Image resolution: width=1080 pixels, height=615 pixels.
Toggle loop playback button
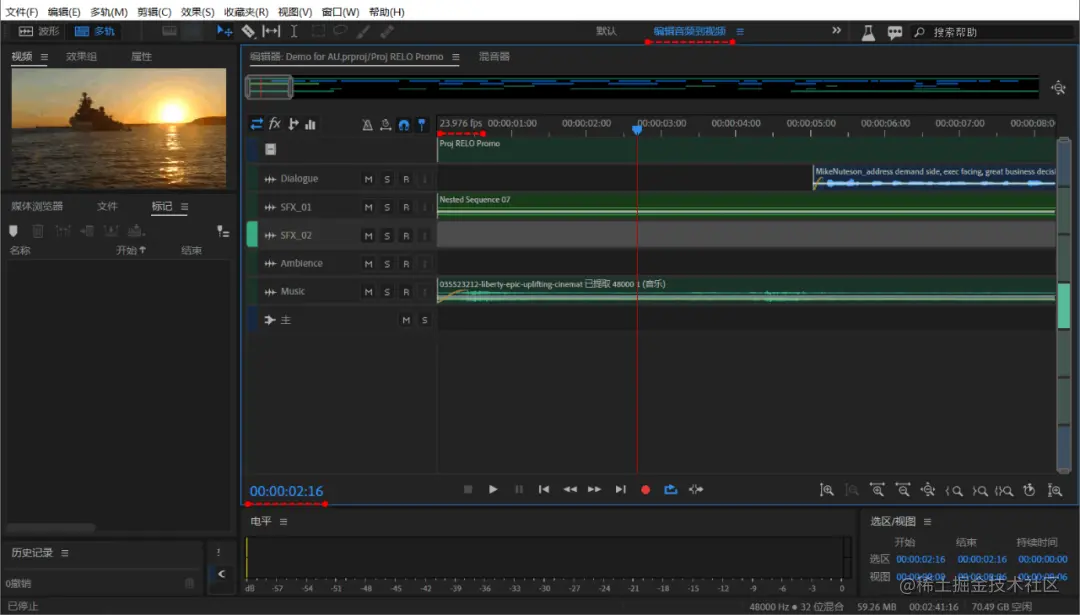[670, 489]
